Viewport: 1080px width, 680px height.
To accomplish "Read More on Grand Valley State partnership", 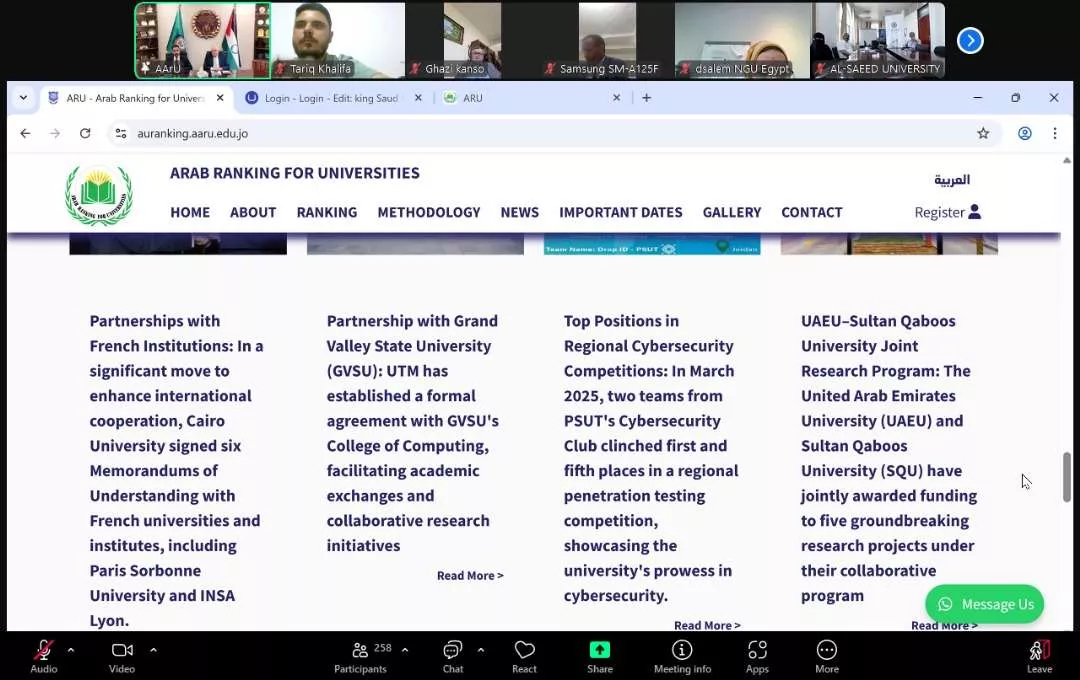I will pos(470,575).
